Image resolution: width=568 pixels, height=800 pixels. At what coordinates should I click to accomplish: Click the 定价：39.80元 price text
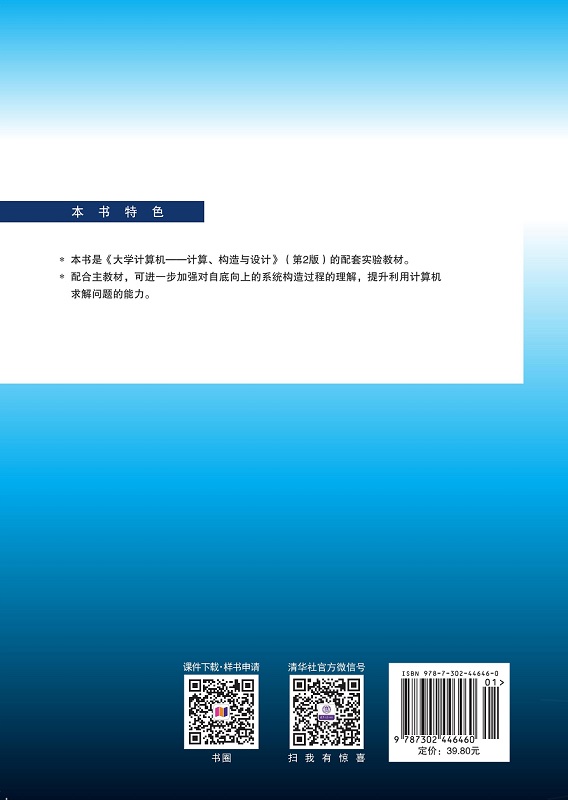[x=449, y=751]
